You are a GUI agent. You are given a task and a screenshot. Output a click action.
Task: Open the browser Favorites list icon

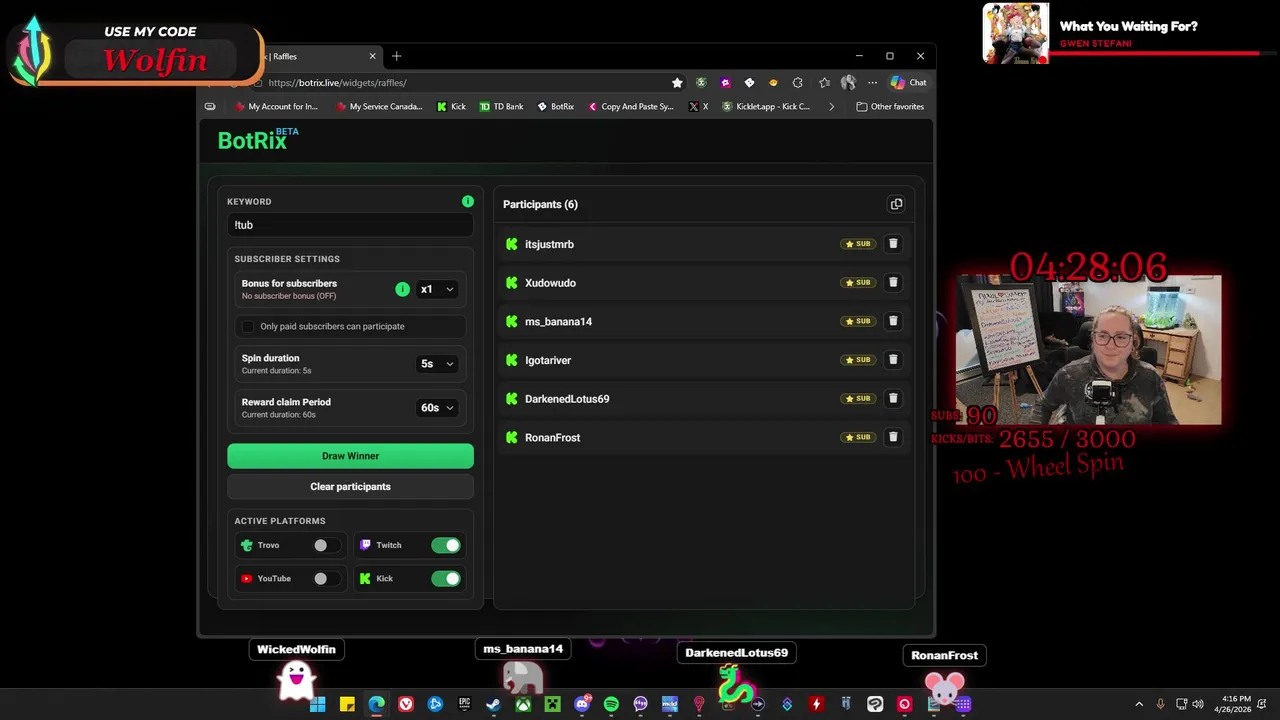coord(824,83)
